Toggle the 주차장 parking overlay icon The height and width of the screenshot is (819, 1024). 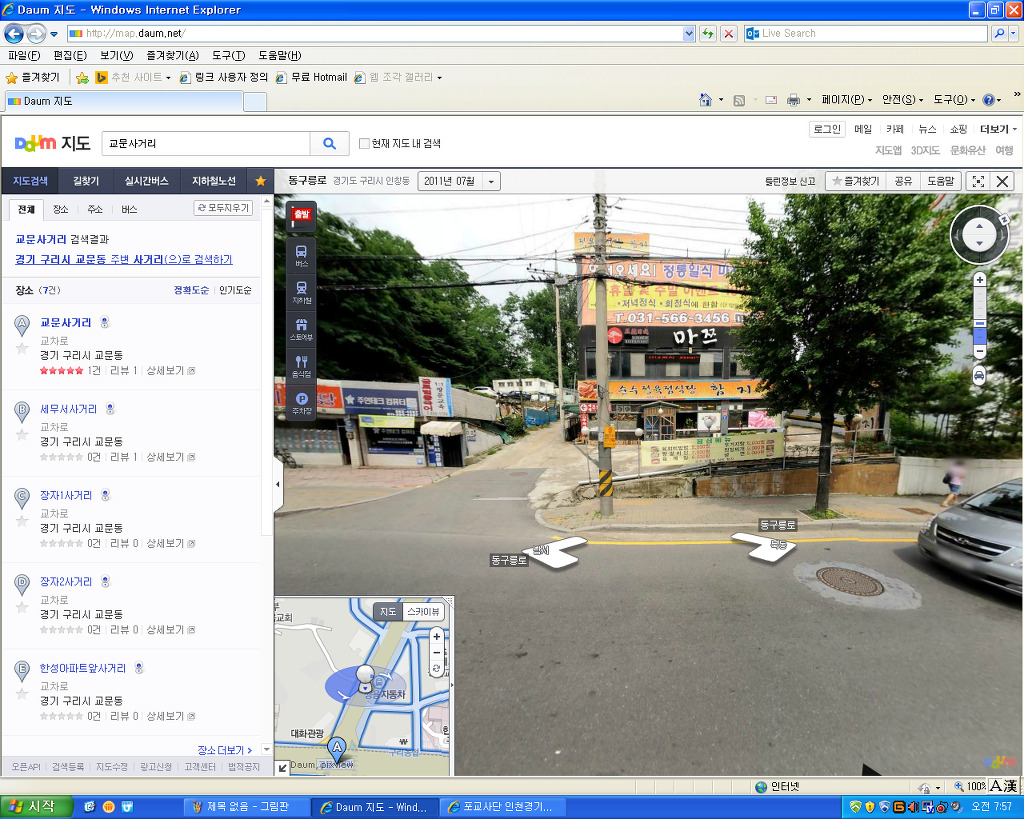301,402
